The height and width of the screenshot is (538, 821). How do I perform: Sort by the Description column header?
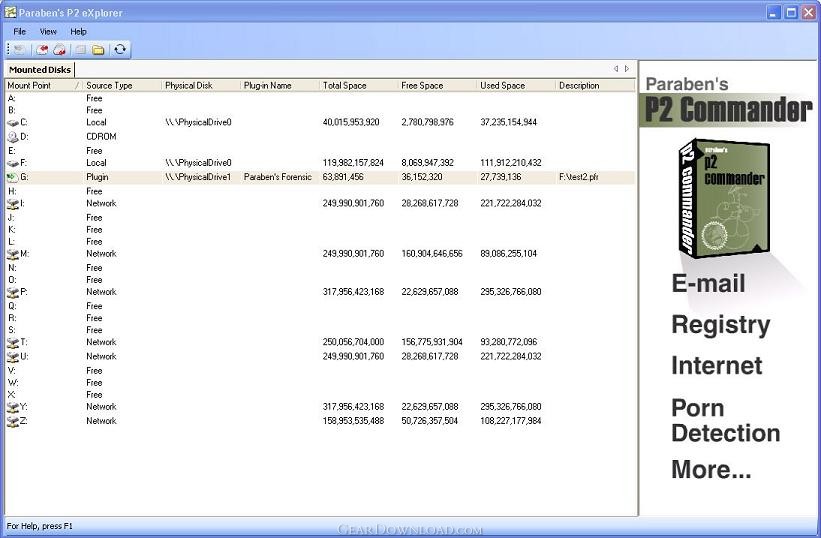pos(595,85)
